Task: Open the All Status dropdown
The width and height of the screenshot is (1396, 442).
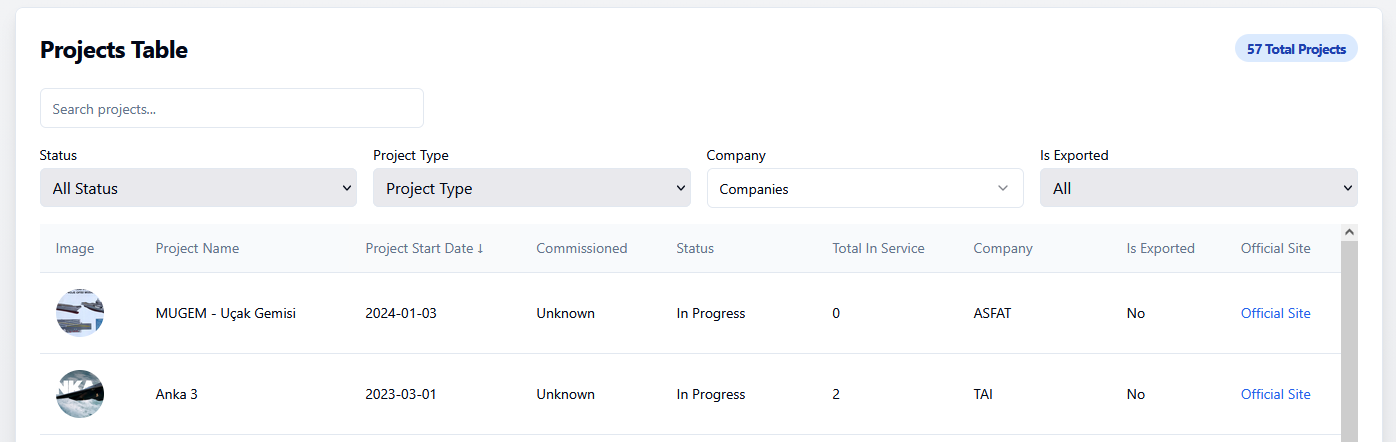Action: click(198, 188)
